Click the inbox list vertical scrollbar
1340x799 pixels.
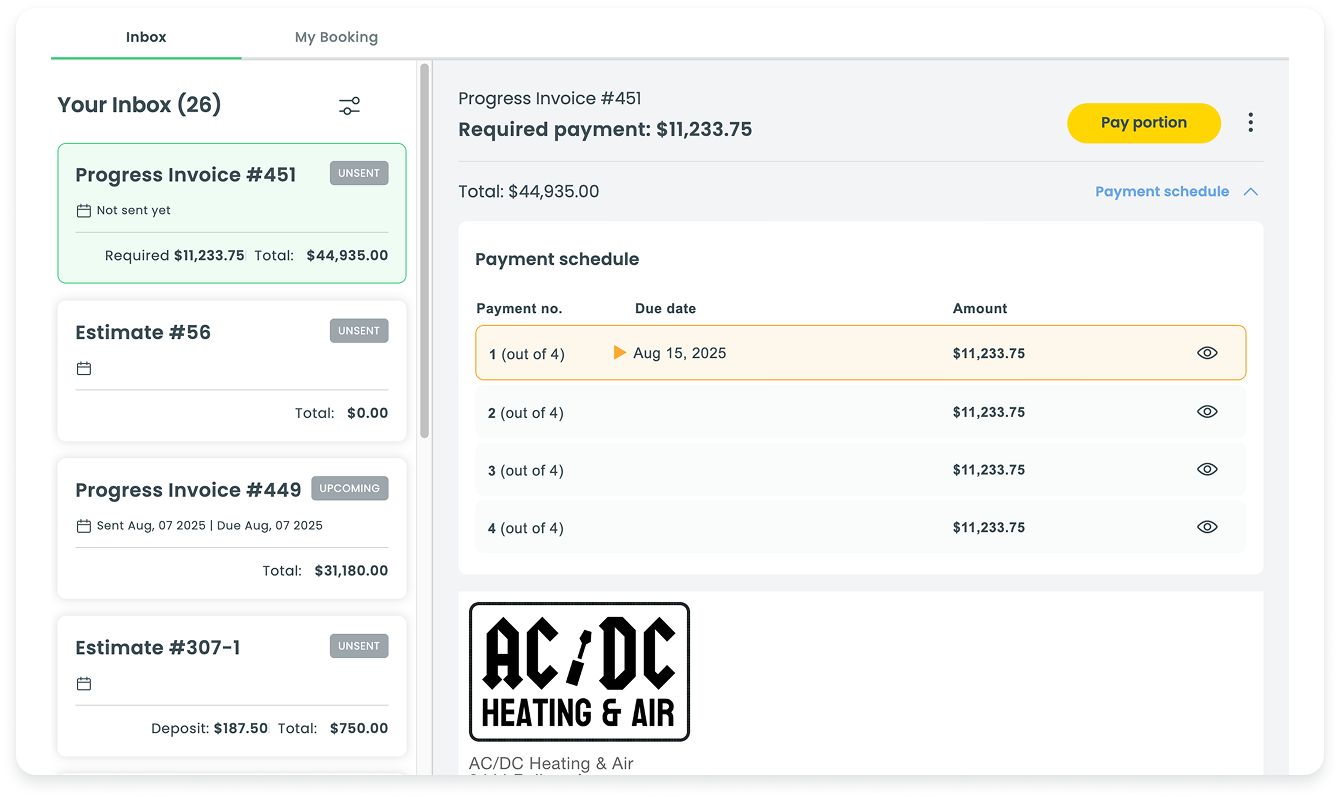click(x=425, y=250)
